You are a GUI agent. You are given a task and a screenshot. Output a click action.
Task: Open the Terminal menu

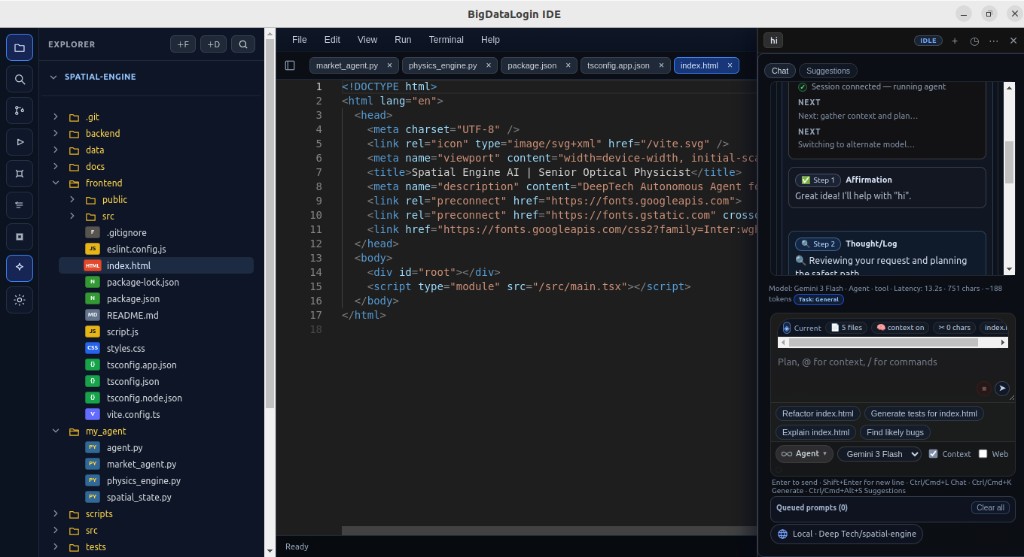(x=446, y=40)
